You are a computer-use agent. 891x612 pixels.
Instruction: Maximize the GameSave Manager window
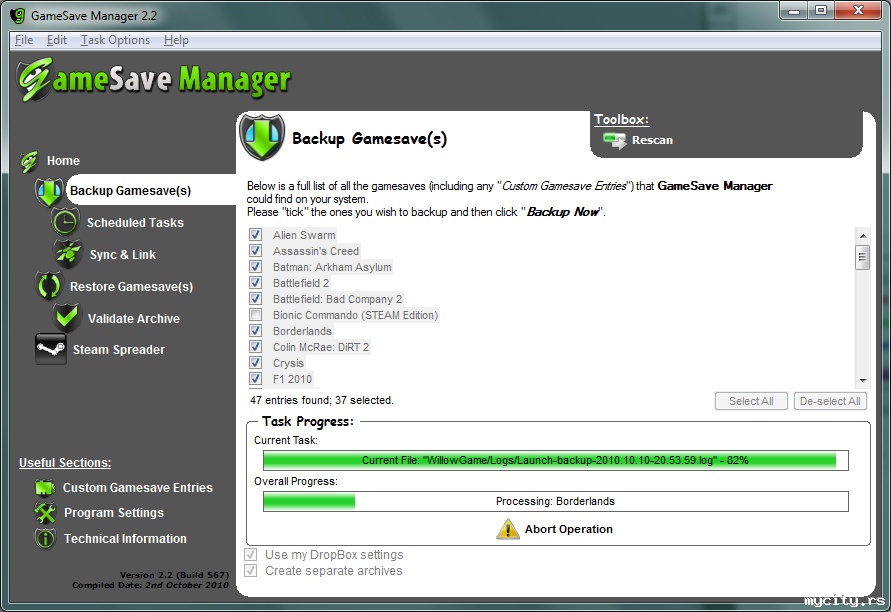821,10
